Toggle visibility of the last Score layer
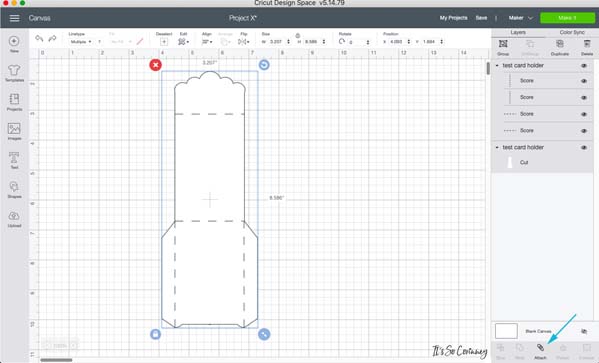This screenshot has width=599, height=363. click(x=584, y=131)
